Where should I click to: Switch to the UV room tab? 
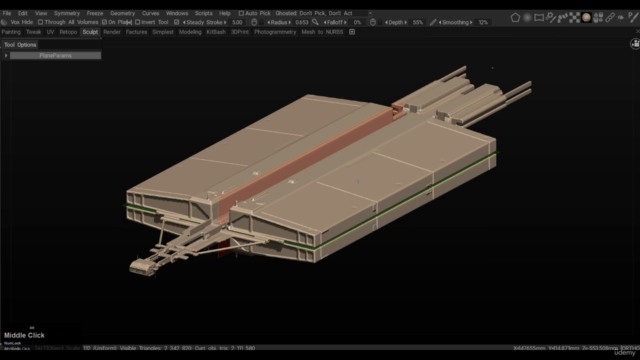click(50, 32)
